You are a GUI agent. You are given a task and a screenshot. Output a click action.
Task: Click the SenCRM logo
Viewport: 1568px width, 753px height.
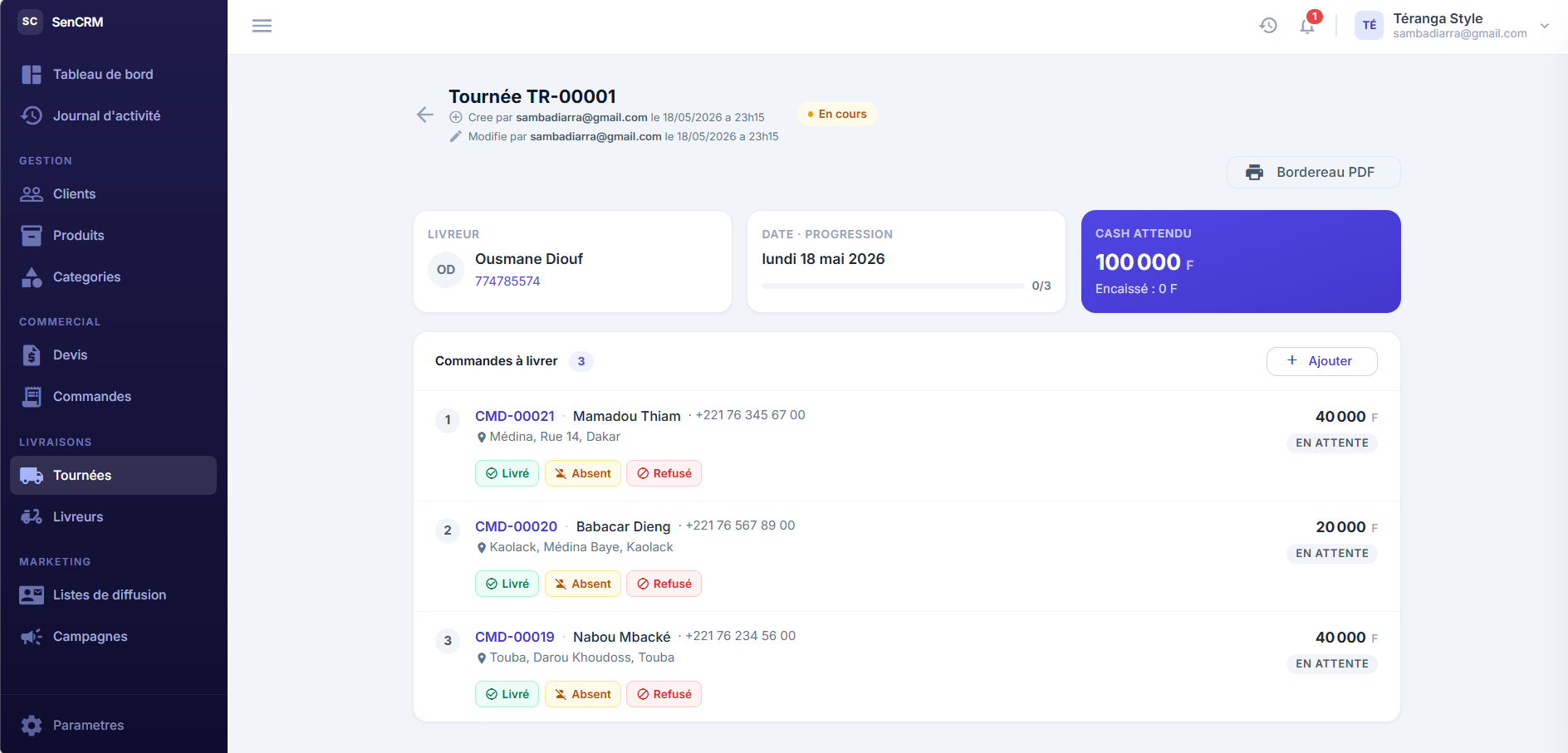[30, 22]
